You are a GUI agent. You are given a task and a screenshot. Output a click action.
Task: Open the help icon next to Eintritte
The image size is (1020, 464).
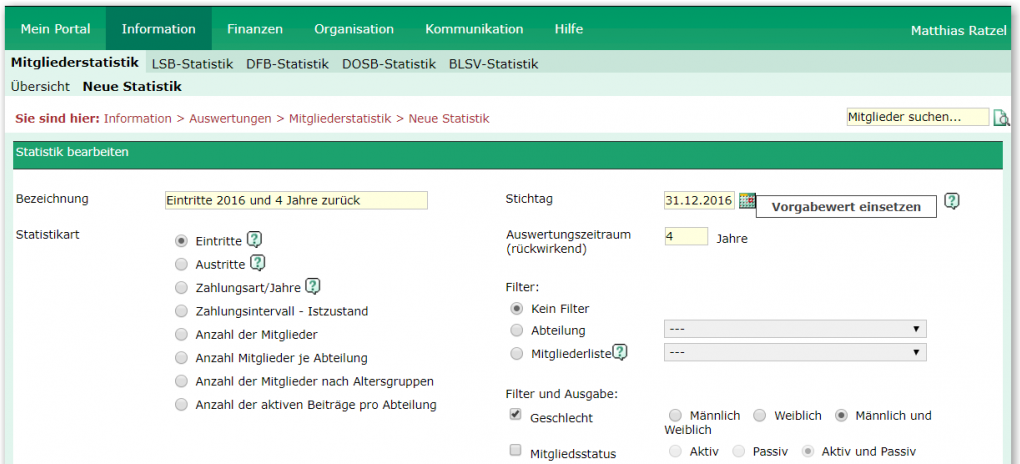click(x=254, y=240)
